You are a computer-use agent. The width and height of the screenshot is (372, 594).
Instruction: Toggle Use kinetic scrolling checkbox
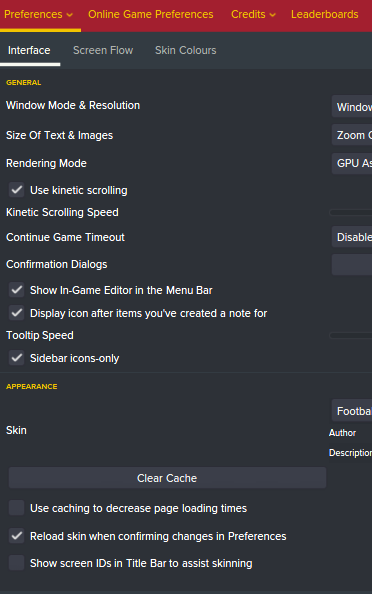pos(17,190)
